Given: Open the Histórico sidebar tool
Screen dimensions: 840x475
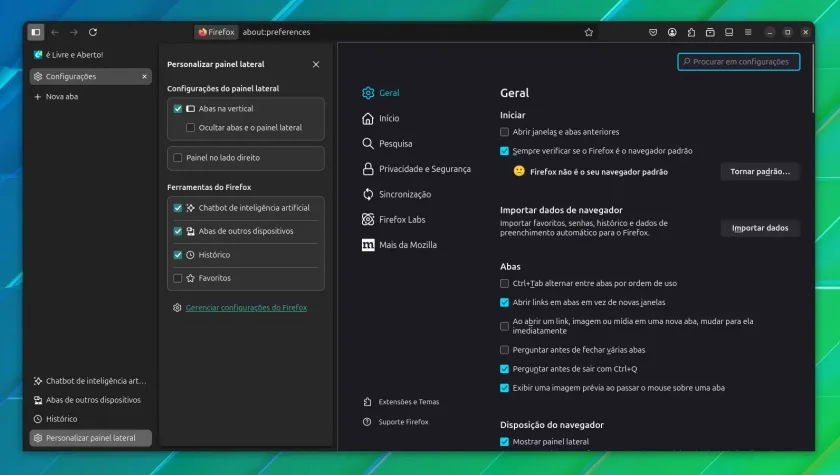Looking at the screenshot, I should pos(90,419).
